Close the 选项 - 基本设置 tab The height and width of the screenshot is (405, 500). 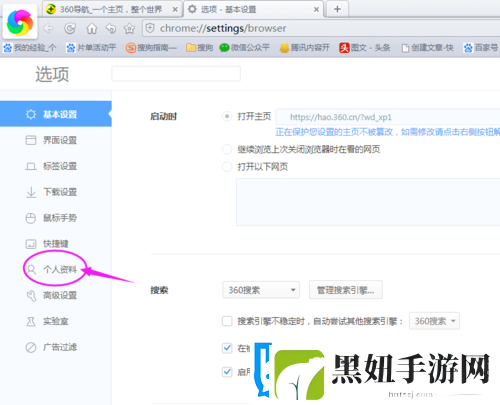(316, 10)
